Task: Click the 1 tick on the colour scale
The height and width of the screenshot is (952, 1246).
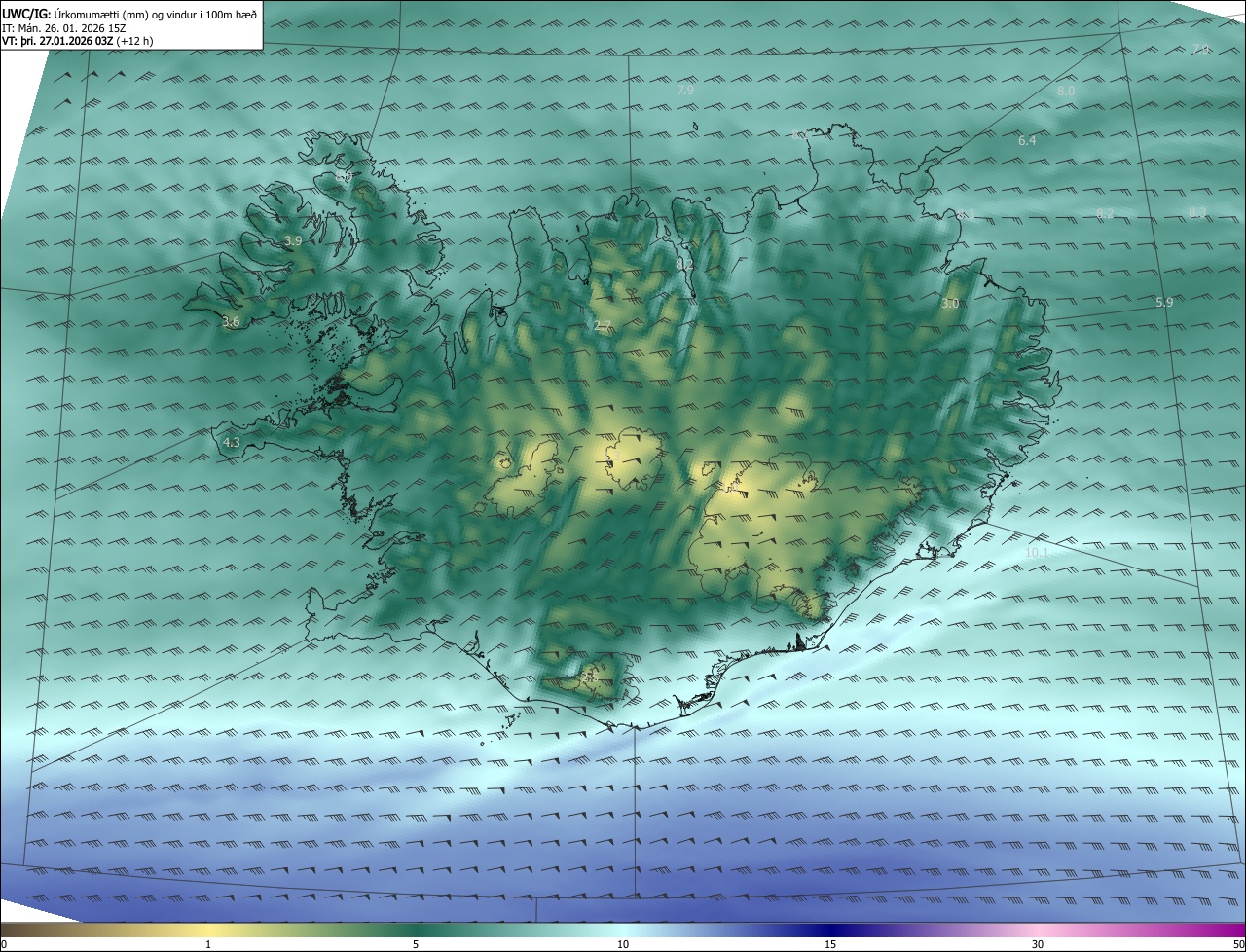Action: (208, 944)
